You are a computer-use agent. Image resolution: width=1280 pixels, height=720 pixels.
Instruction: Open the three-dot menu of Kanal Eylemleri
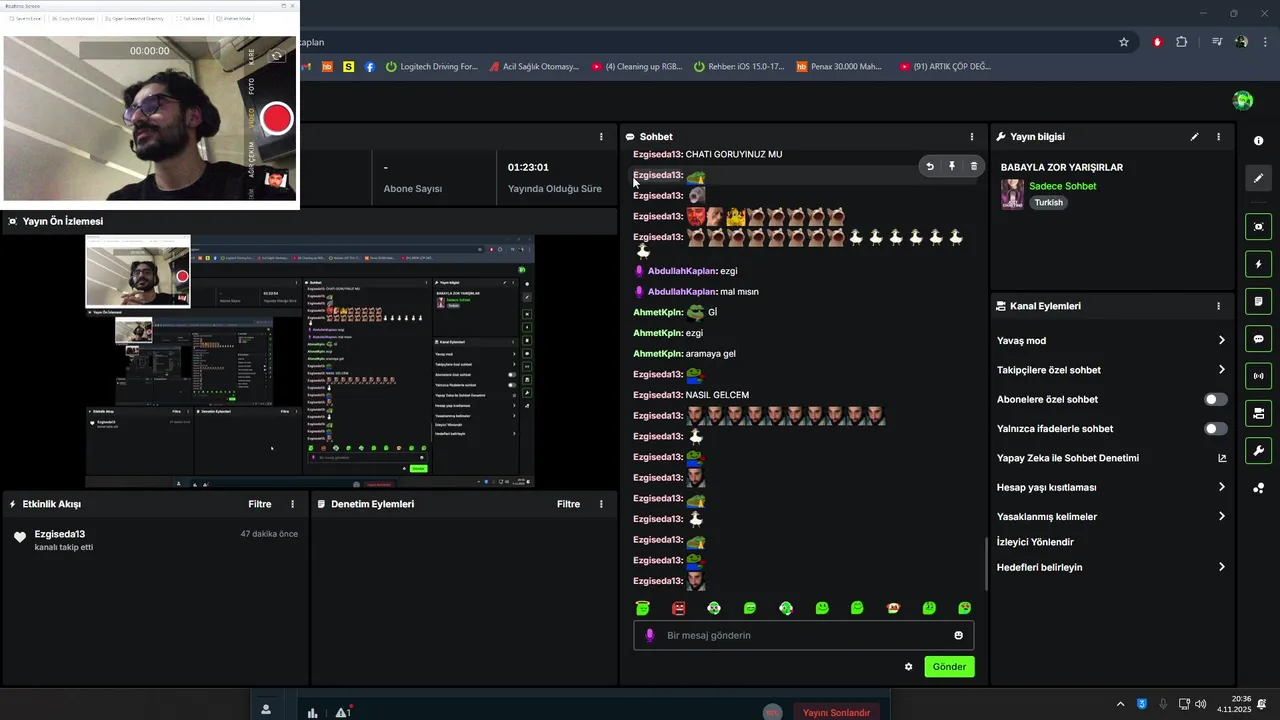1218,306
